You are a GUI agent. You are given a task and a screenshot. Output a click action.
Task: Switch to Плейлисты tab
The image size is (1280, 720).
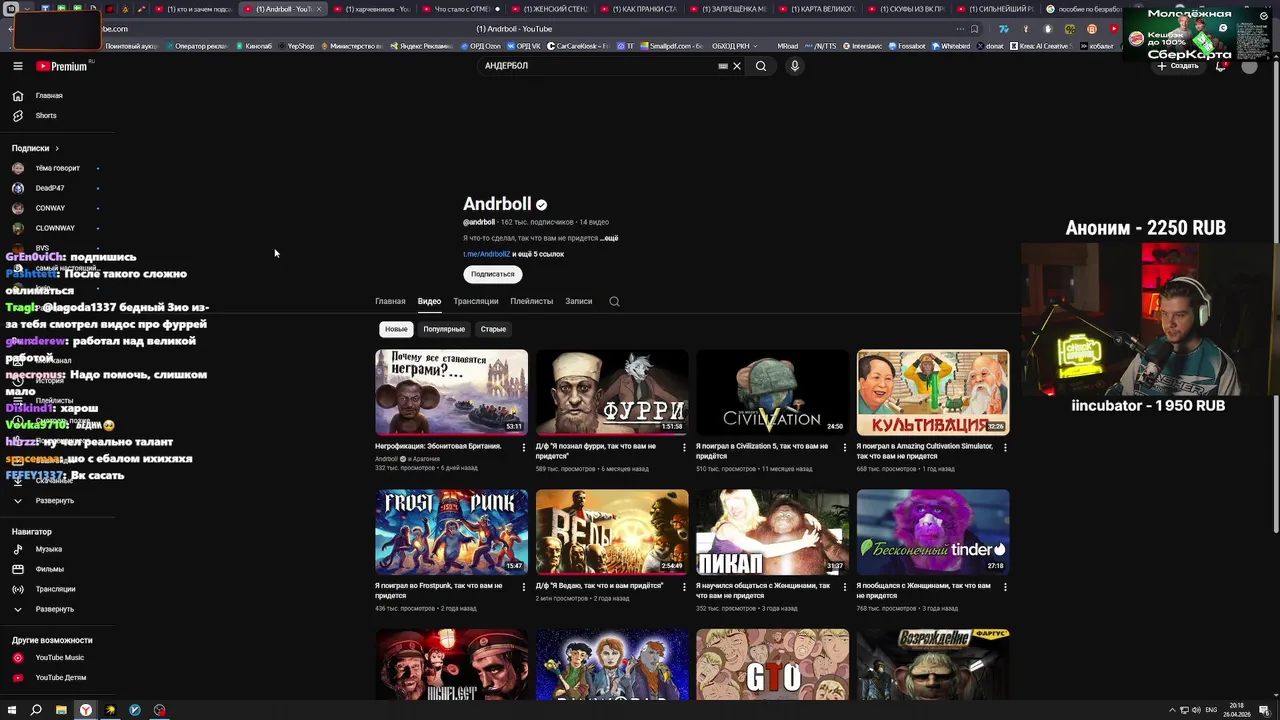click(x=531, y=301)
